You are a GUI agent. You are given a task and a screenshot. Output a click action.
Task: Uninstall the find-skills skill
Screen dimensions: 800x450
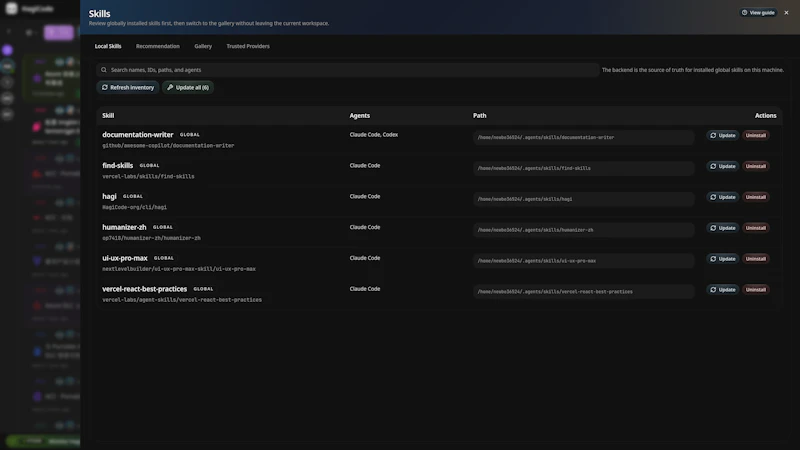pos(756,166)
